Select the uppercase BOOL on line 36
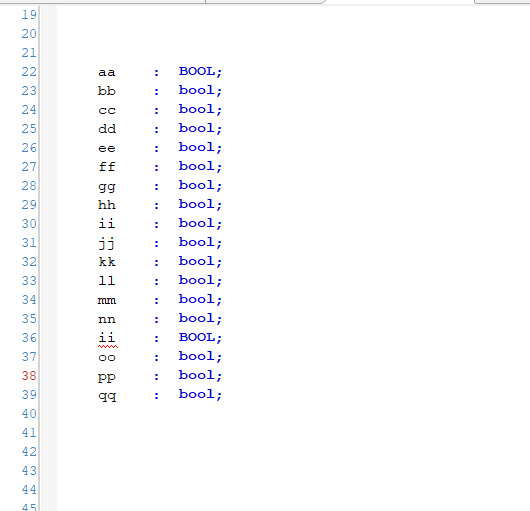This screenshot has height=511, width=530. pos(197,337)
